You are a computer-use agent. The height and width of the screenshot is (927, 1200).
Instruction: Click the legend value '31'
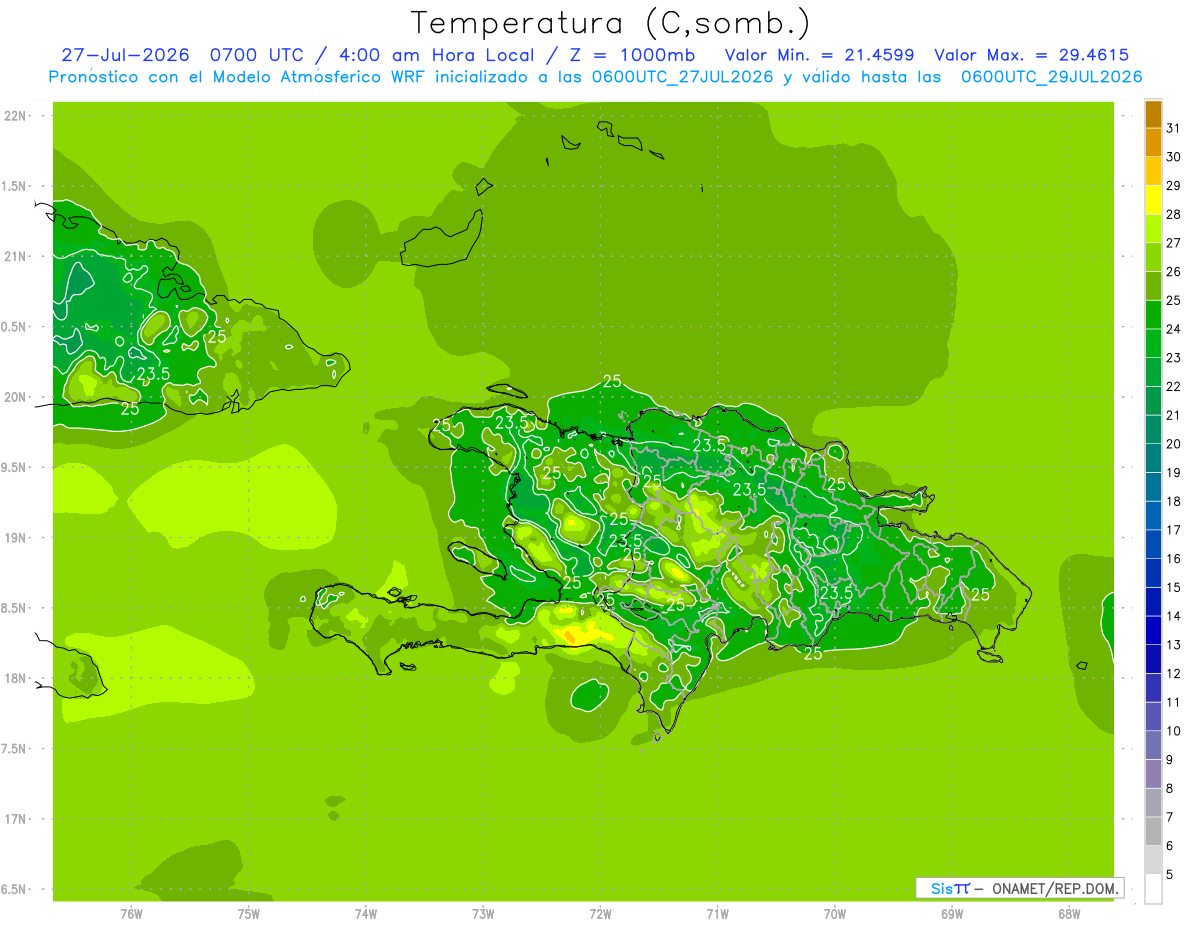tap(1173, 128)
